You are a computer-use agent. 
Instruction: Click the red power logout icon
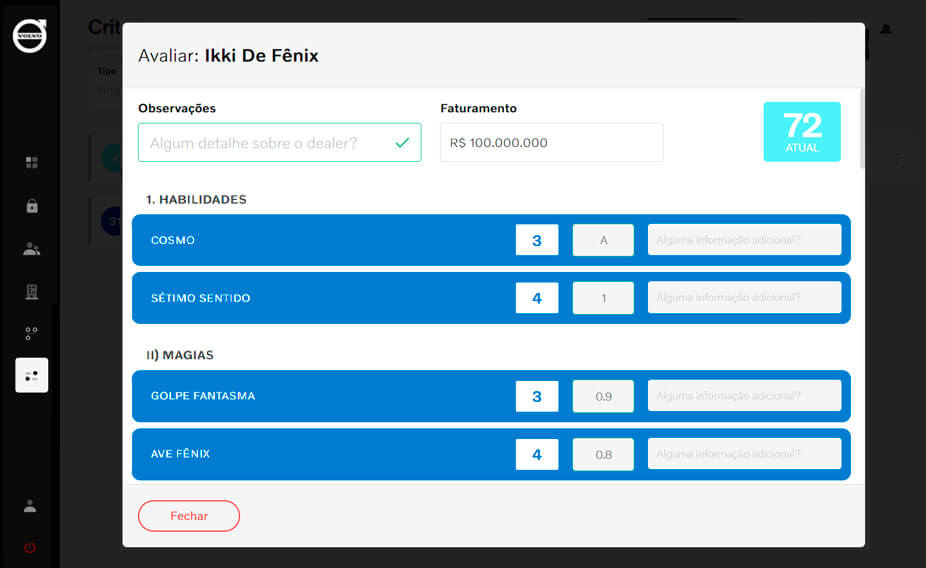pos(30,548)
